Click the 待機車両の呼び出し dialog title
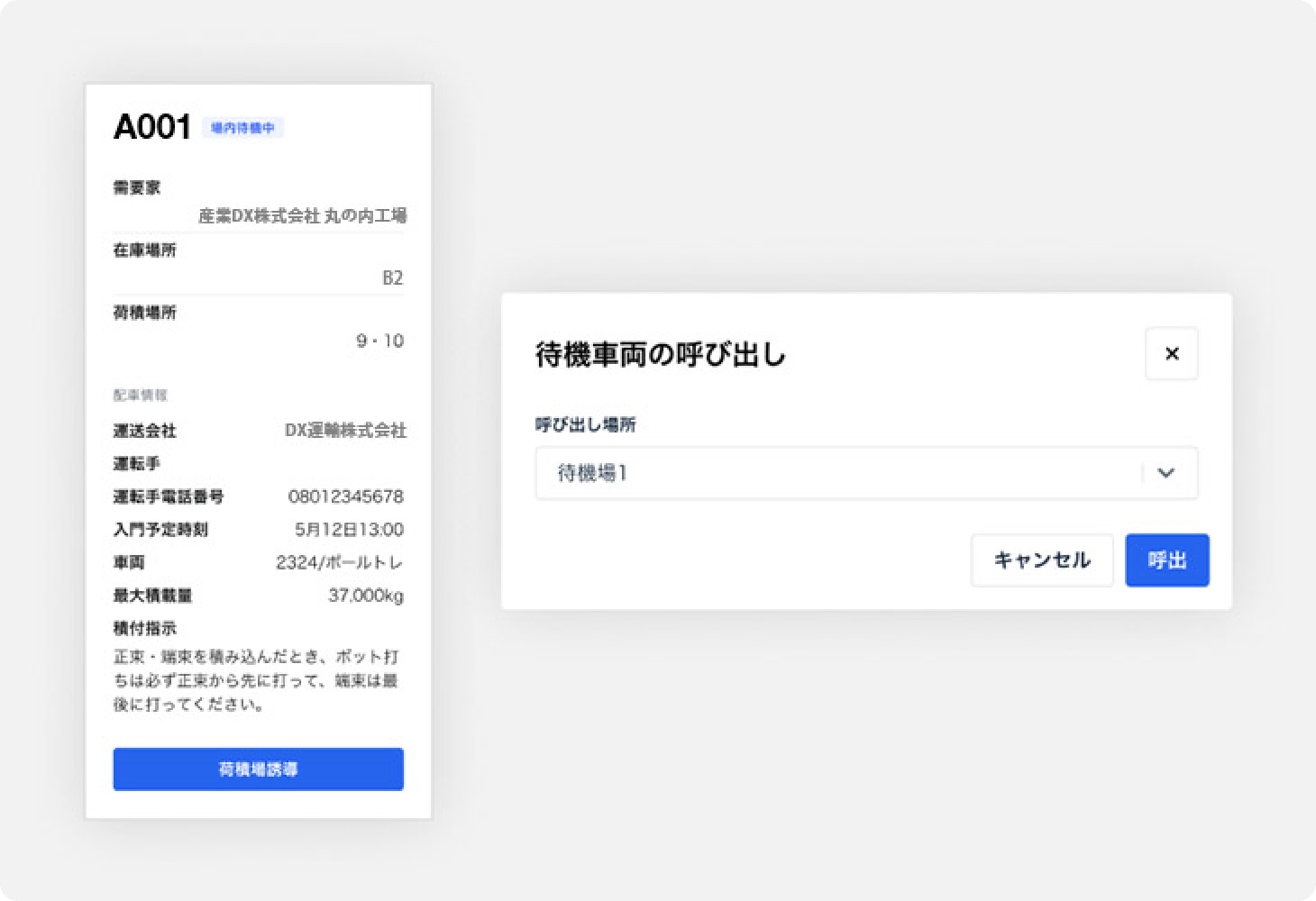The image size is (1316, 901). coord(661,355)
